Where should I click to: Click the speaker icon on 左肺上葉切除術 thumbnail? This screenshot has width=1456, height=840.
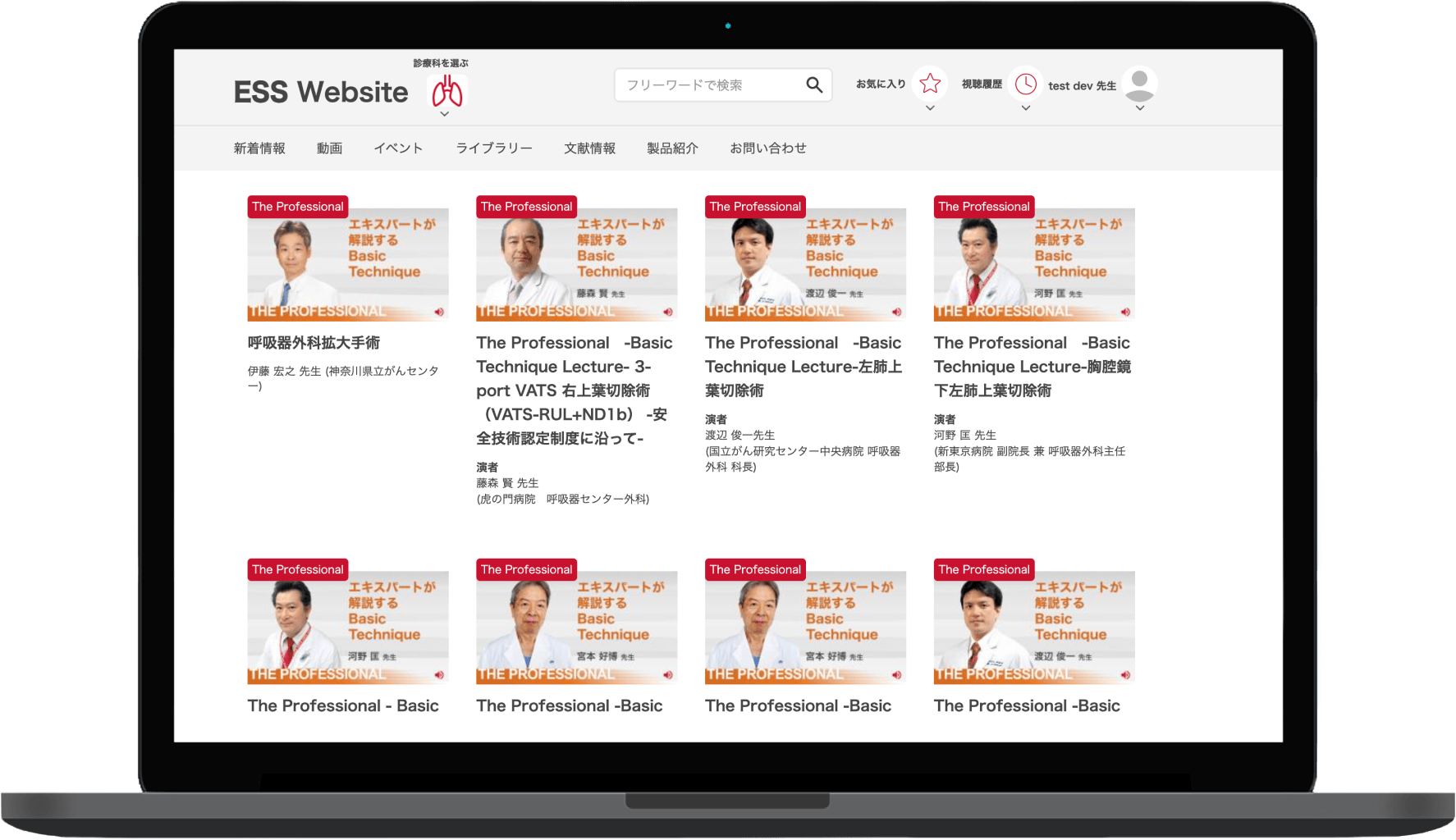coord(896,312)
